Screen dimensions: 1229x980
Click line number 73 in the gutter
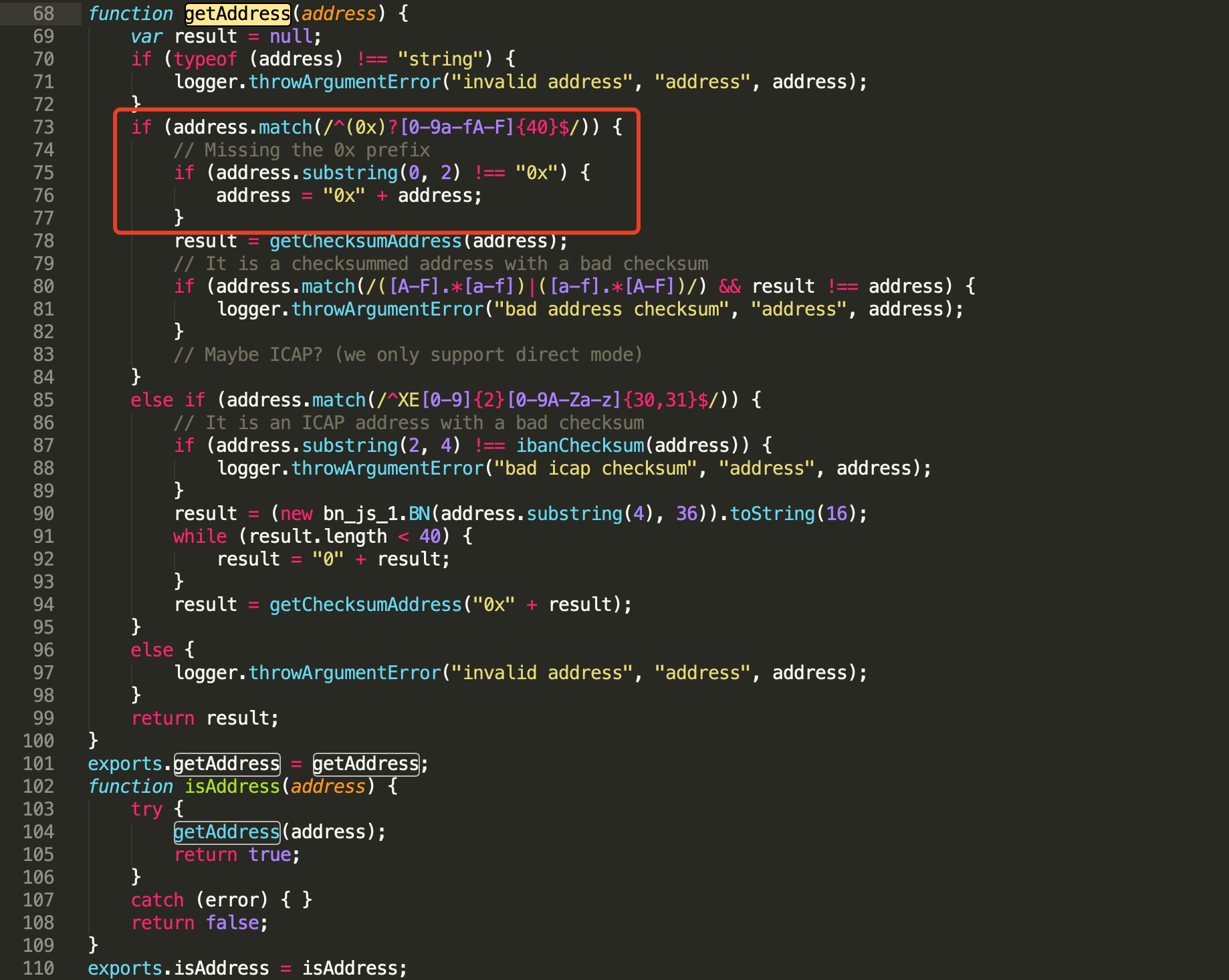point(43,127)
